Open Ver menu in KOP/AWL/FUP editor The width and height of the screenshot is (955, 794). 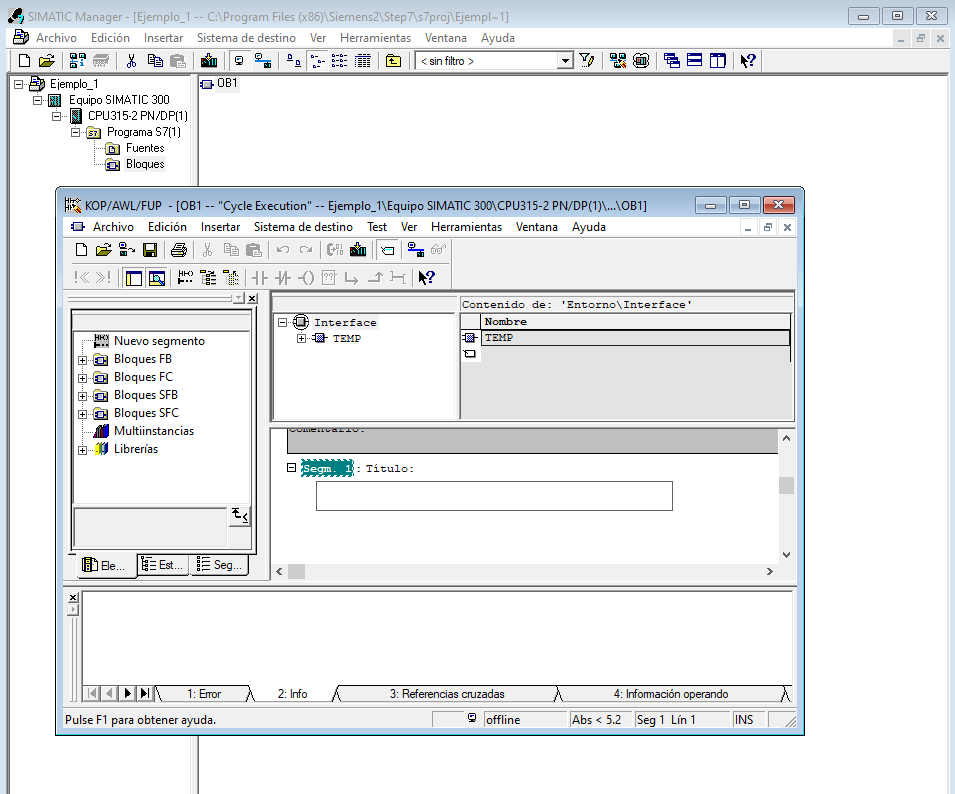[409, 227]
